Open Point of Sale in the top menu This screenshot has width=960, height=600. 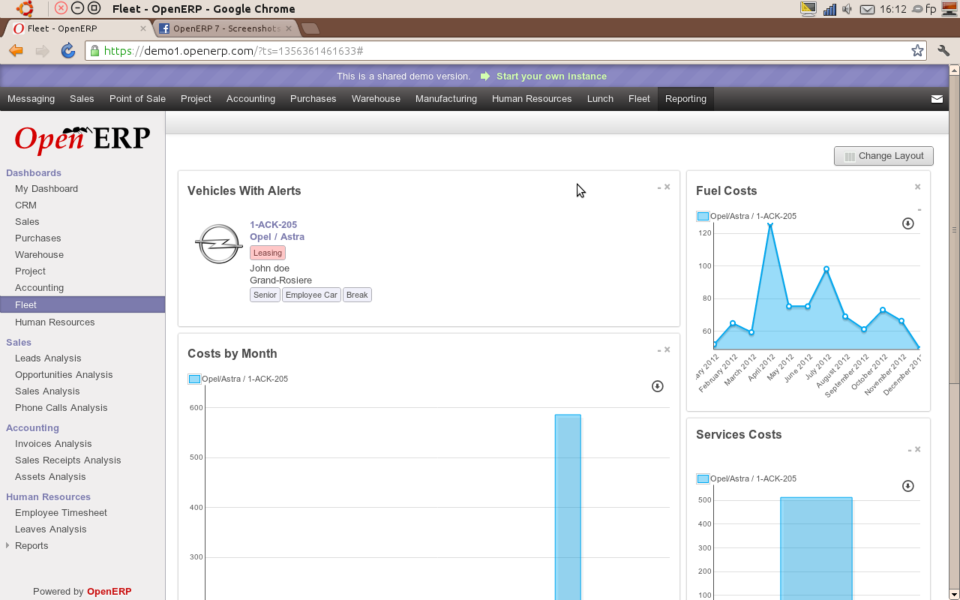pyautogui.click(x=138, y=99)
